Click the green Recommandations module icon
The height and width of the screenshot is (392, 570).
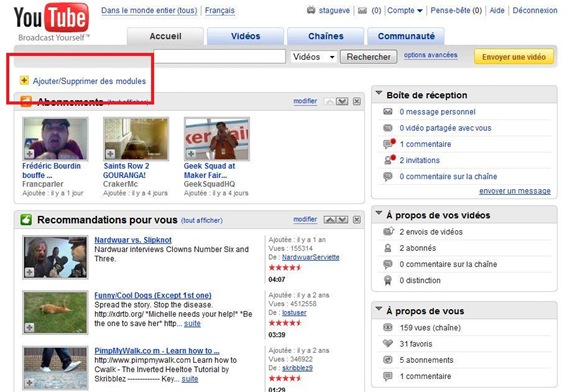click(26, 220)
